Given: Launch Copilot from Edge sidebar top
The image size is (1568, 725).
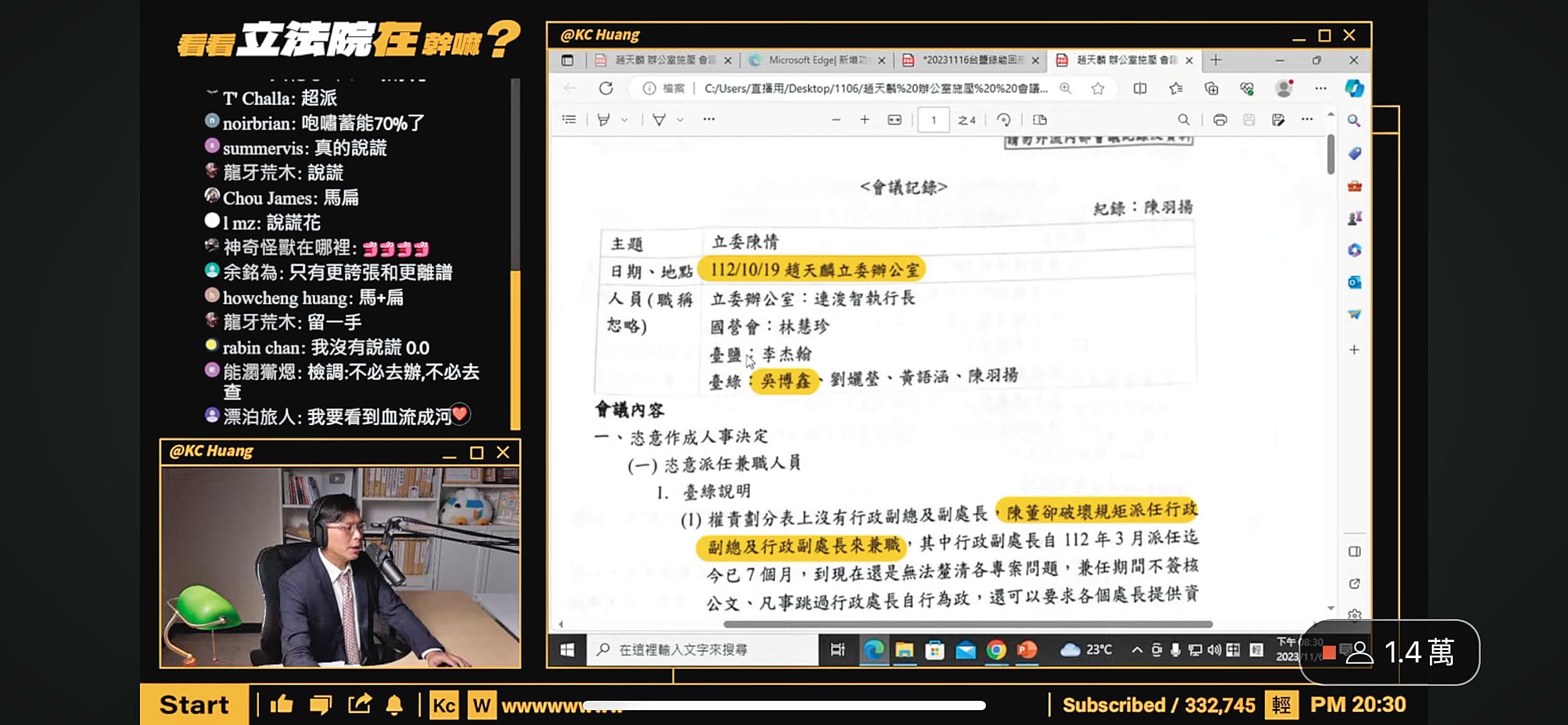Looking at the screenshot, I should 1354,88.
